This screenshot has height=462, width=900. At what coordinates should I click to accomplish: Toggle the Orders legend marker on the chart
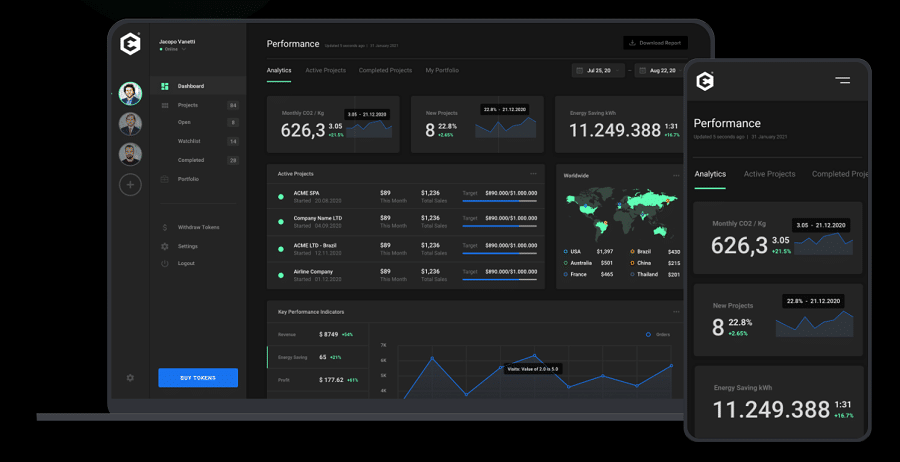pyautogui.click(x=648, y=335)
